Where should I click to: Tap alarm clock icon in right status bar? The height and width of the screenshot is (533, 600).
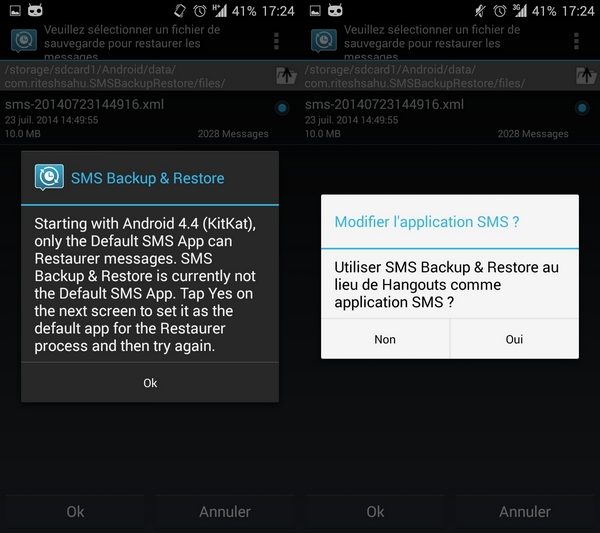tap(500, 11)
